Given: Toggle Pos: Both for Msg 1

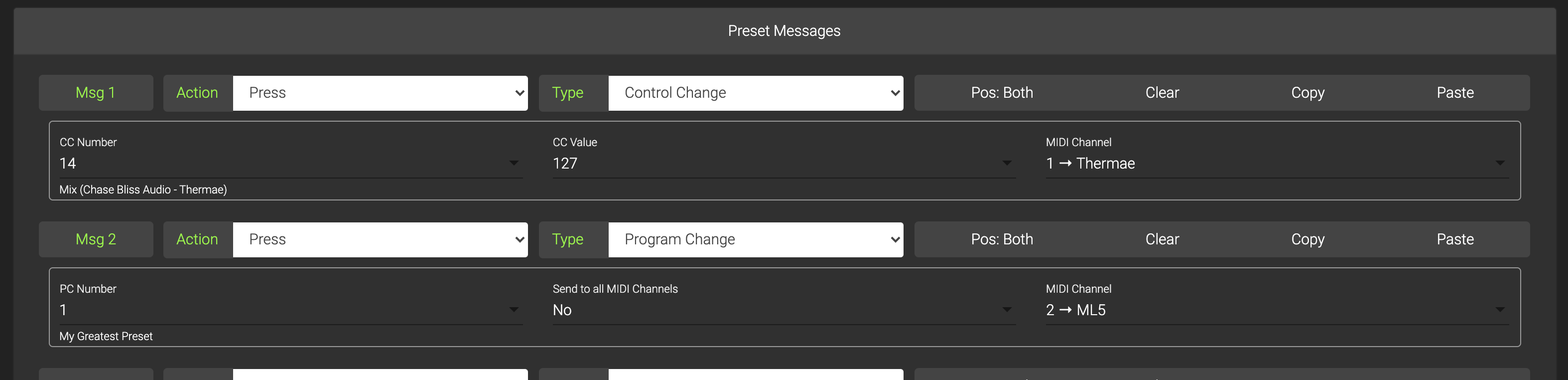Looking at the screenshot, I should 1001,93.
